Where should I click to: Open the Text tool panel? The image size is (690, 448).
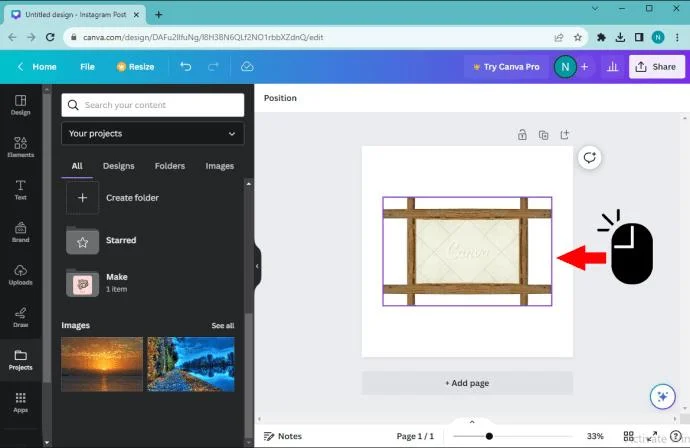point(20,190)
